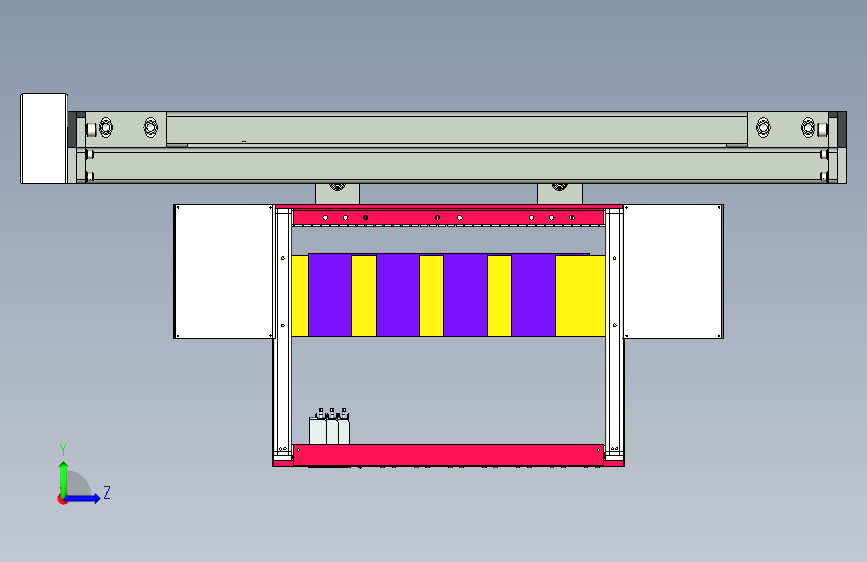Select the right carriage plate with two bolts
This screenshot has height=562, width=867.
(788, 129)
